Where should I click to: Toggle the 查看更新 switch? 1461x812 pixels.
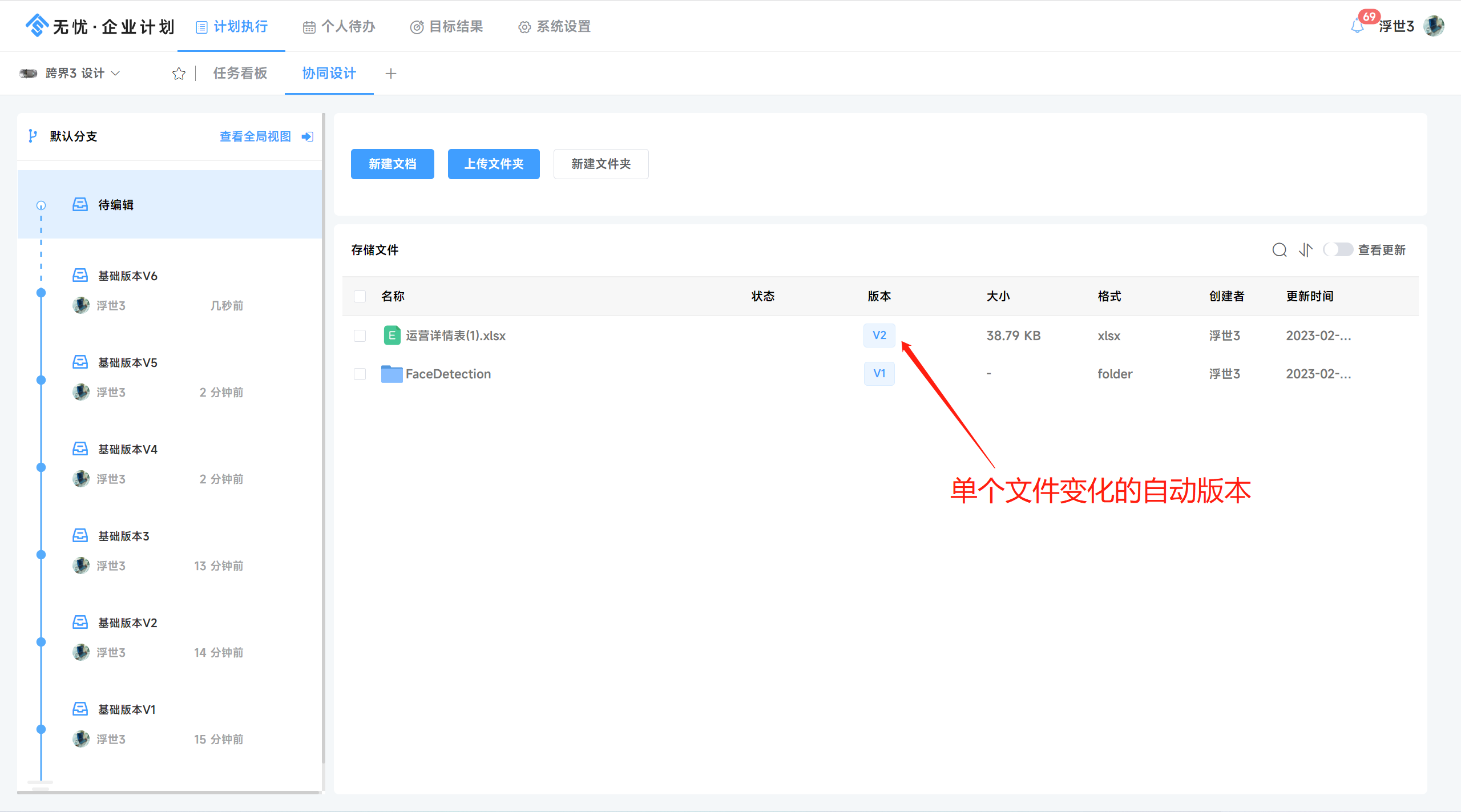(1338, 250)
